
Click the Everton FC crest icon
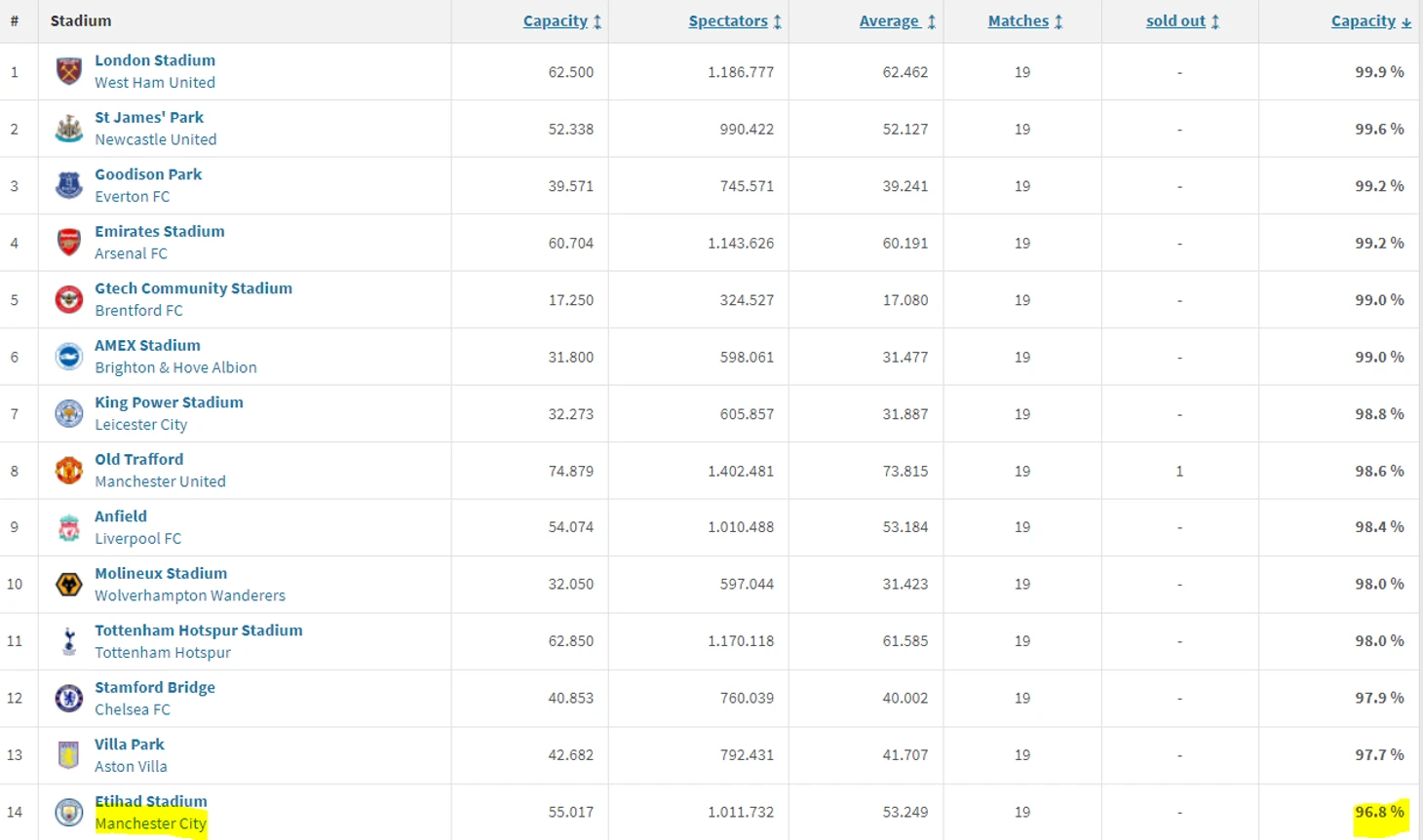[x=68, y=185]
